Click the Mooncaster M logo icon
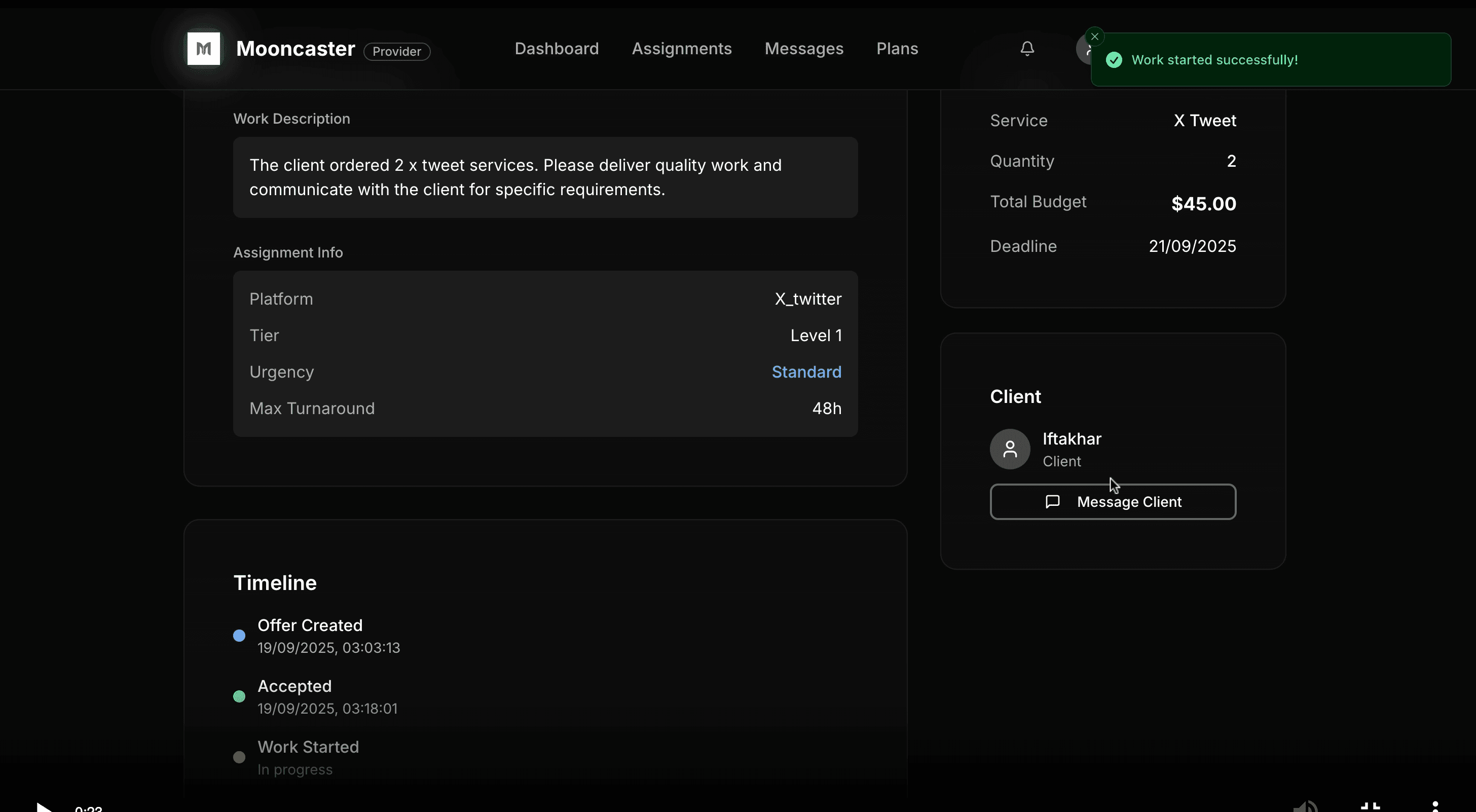The height and width of the screenshot is (812, 1476). point(203,48)
